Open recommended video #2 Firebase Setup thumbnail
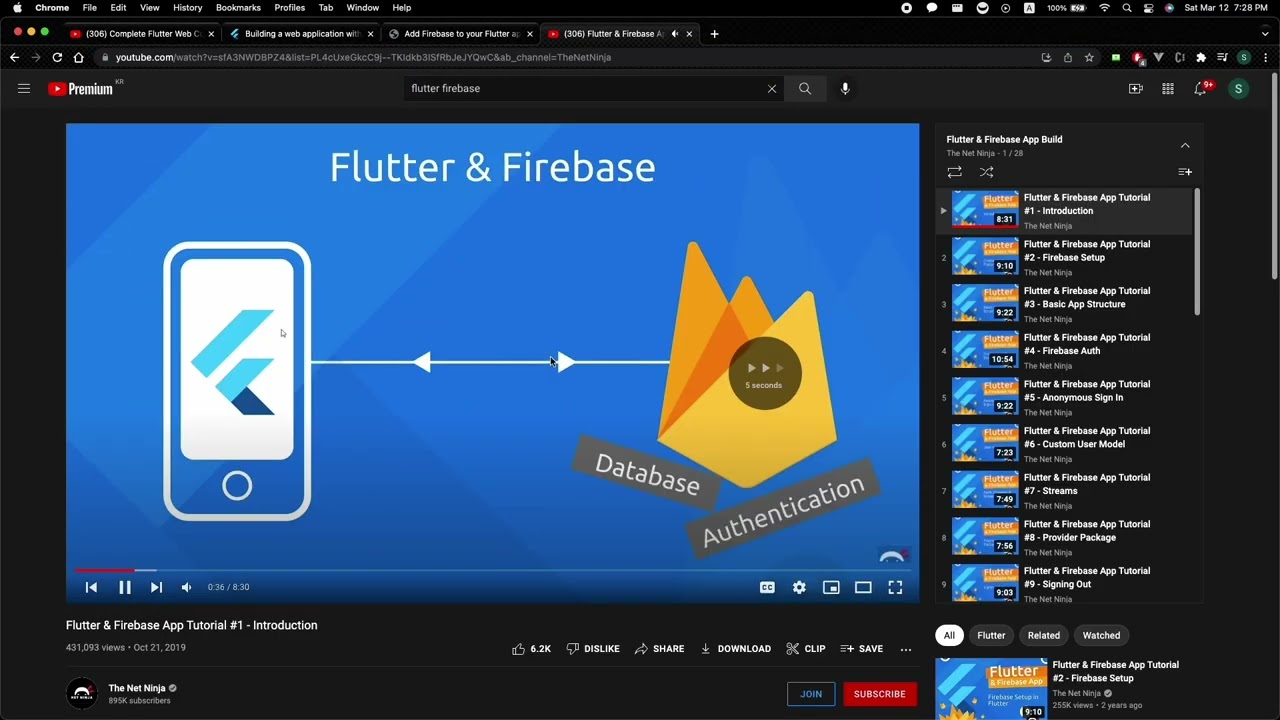The image size is (1280, 720). [x=991, y=689]
